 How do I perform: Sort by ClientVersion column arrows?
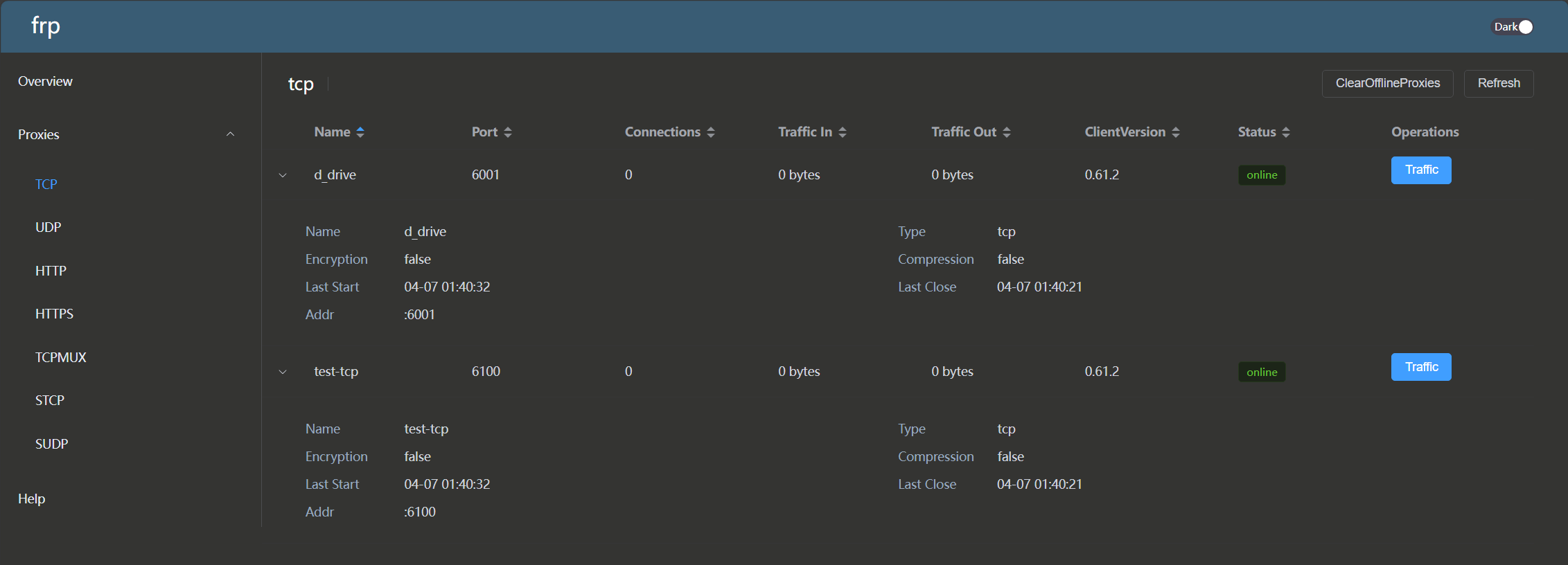click(x=1176, y=132)
